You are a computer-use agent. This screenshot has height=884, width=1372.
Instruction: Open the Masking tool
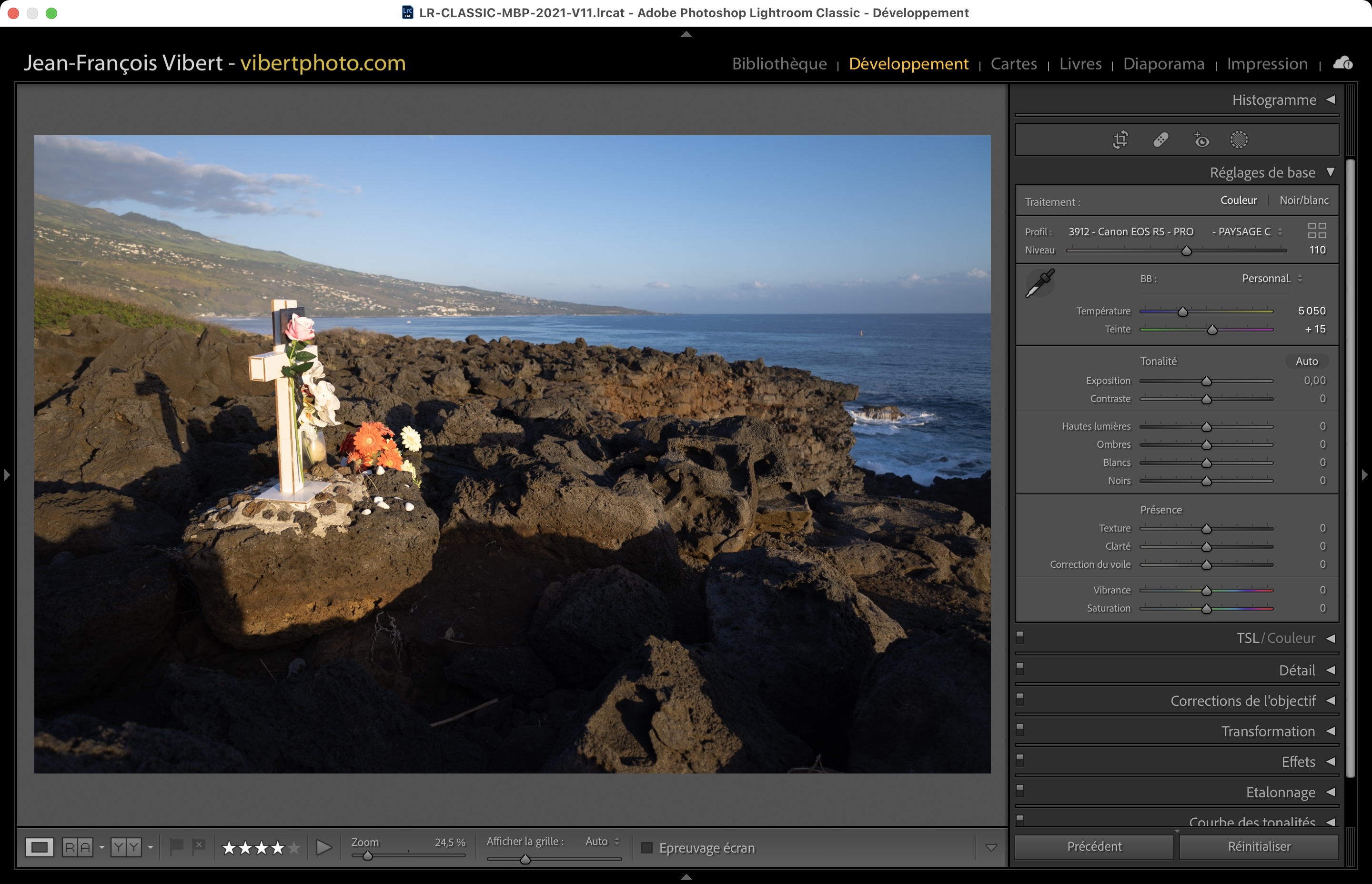(1239, 140)
